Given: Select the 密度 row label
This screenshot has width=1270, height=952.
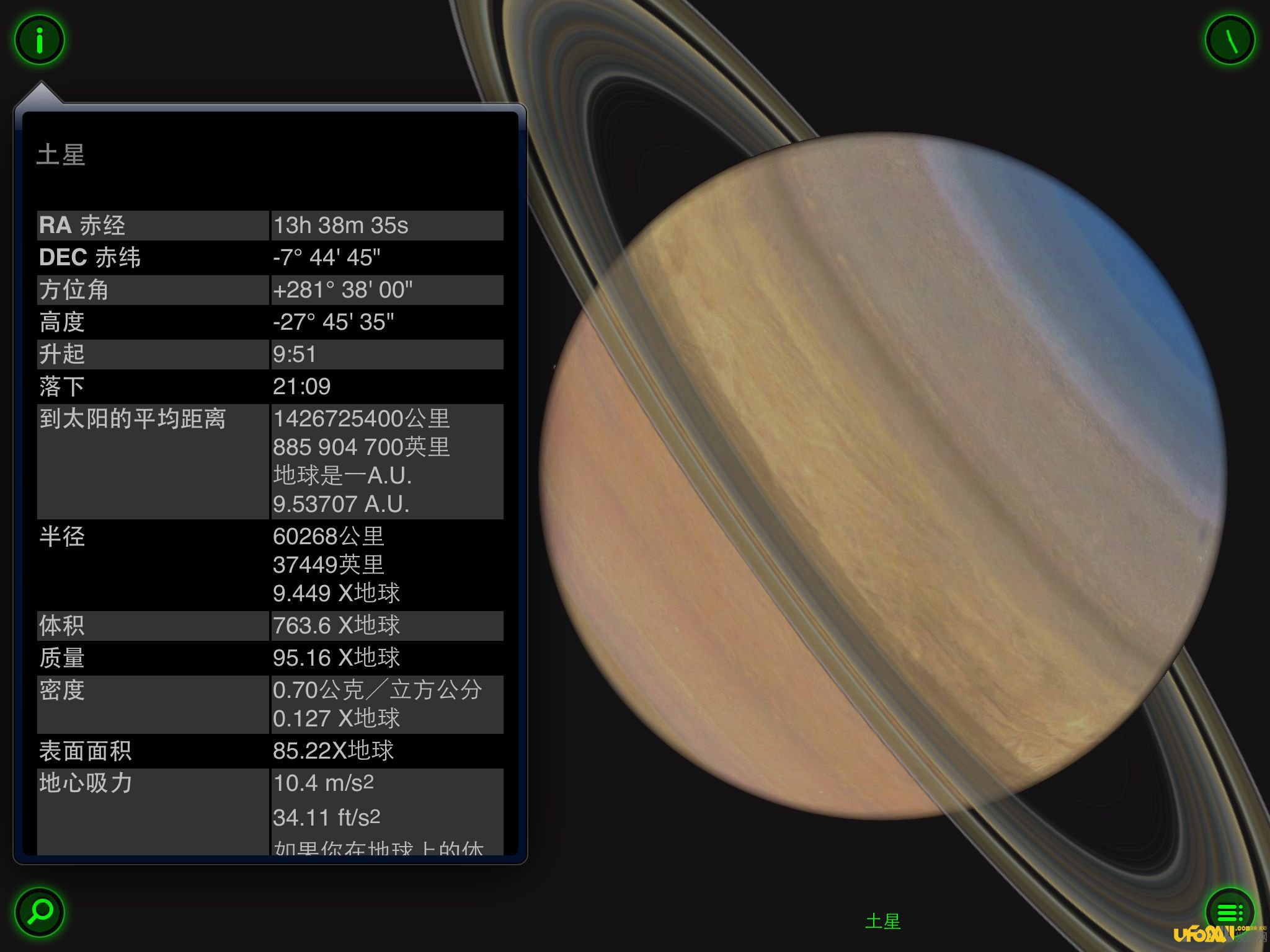Looking at the screenshot, I should tap(62, 690).
